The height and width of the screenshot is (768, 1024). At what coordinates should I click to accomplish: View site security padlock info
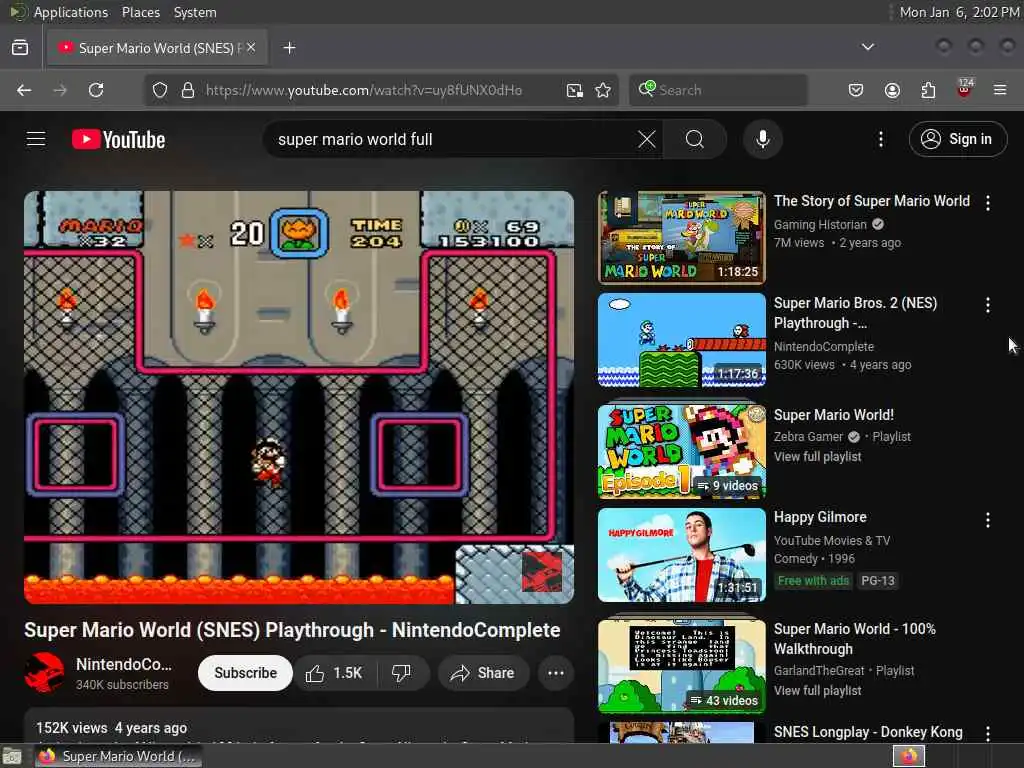pyautogui.click(x=188, y=90)
